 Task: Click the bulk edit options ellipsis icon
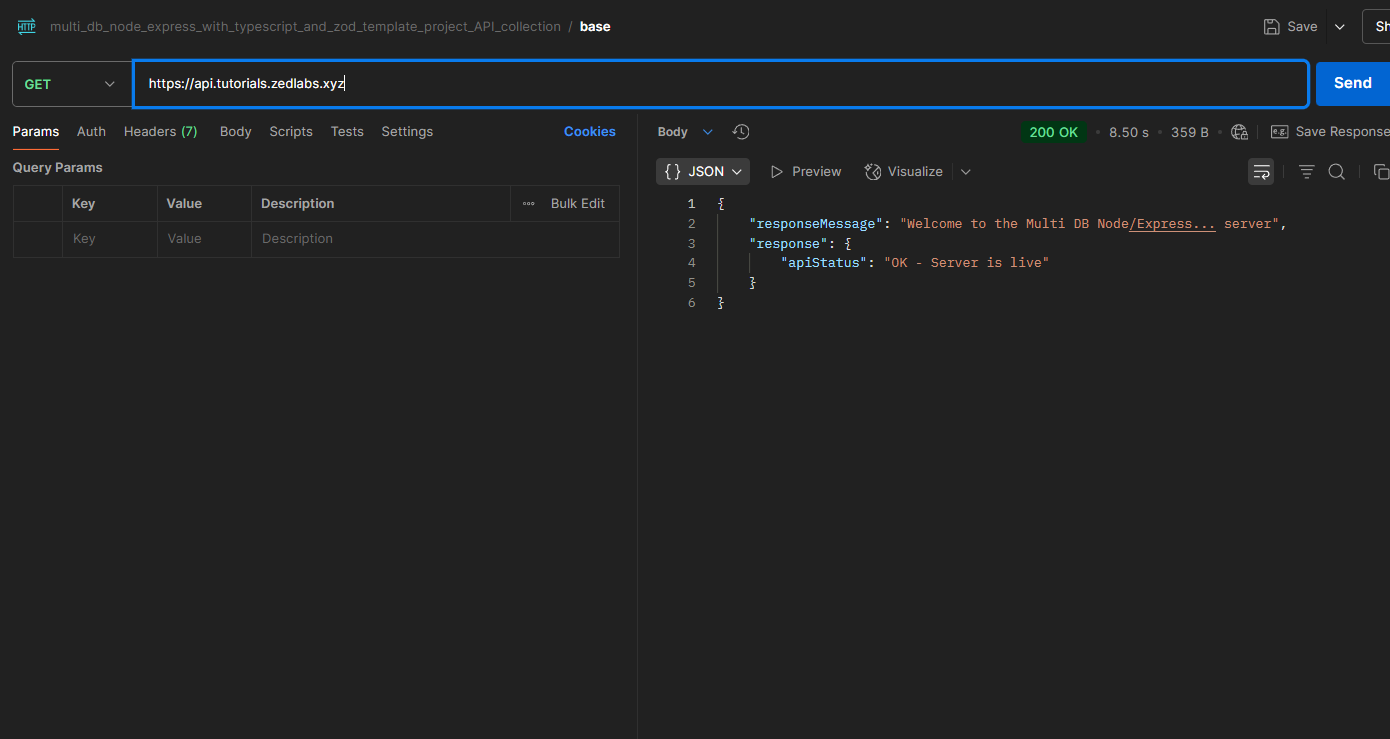528,204
